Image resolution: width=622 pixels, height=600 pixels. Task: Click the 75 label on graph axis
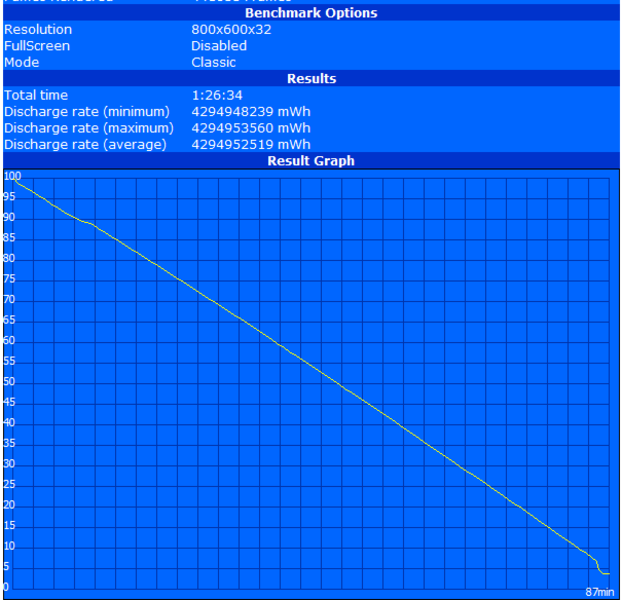9,279
